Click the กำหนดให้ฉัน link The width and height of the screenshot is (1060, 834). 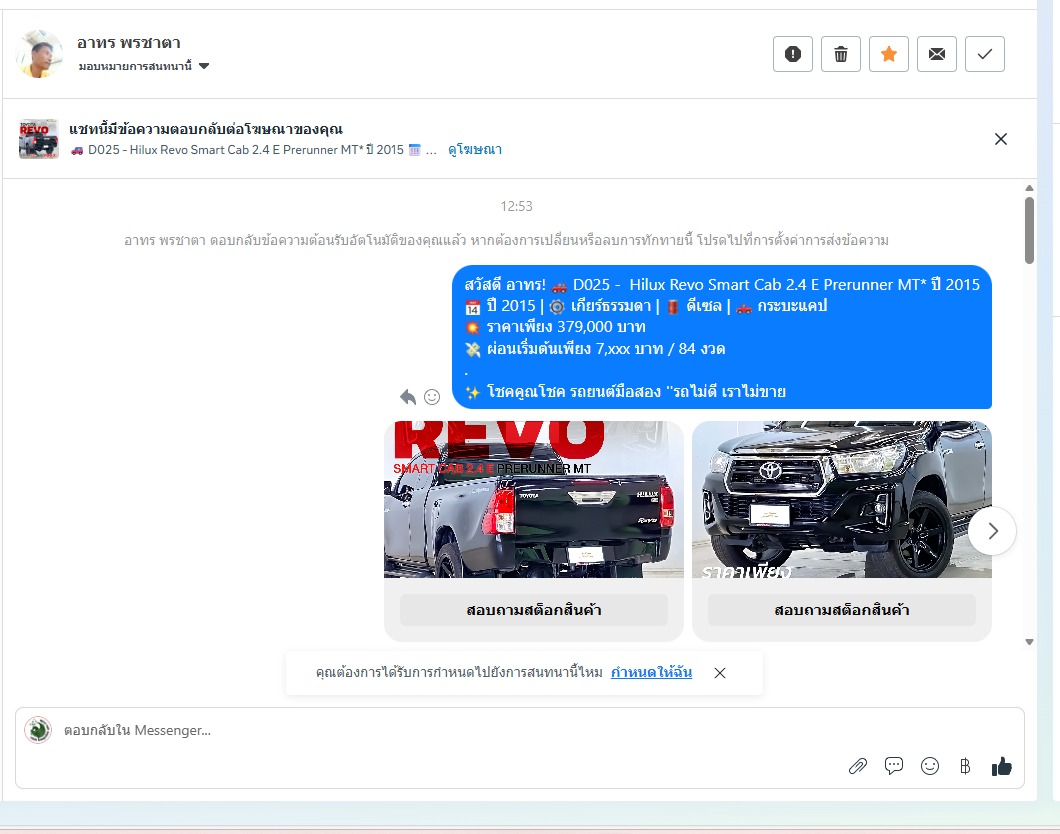click(651, 672)
